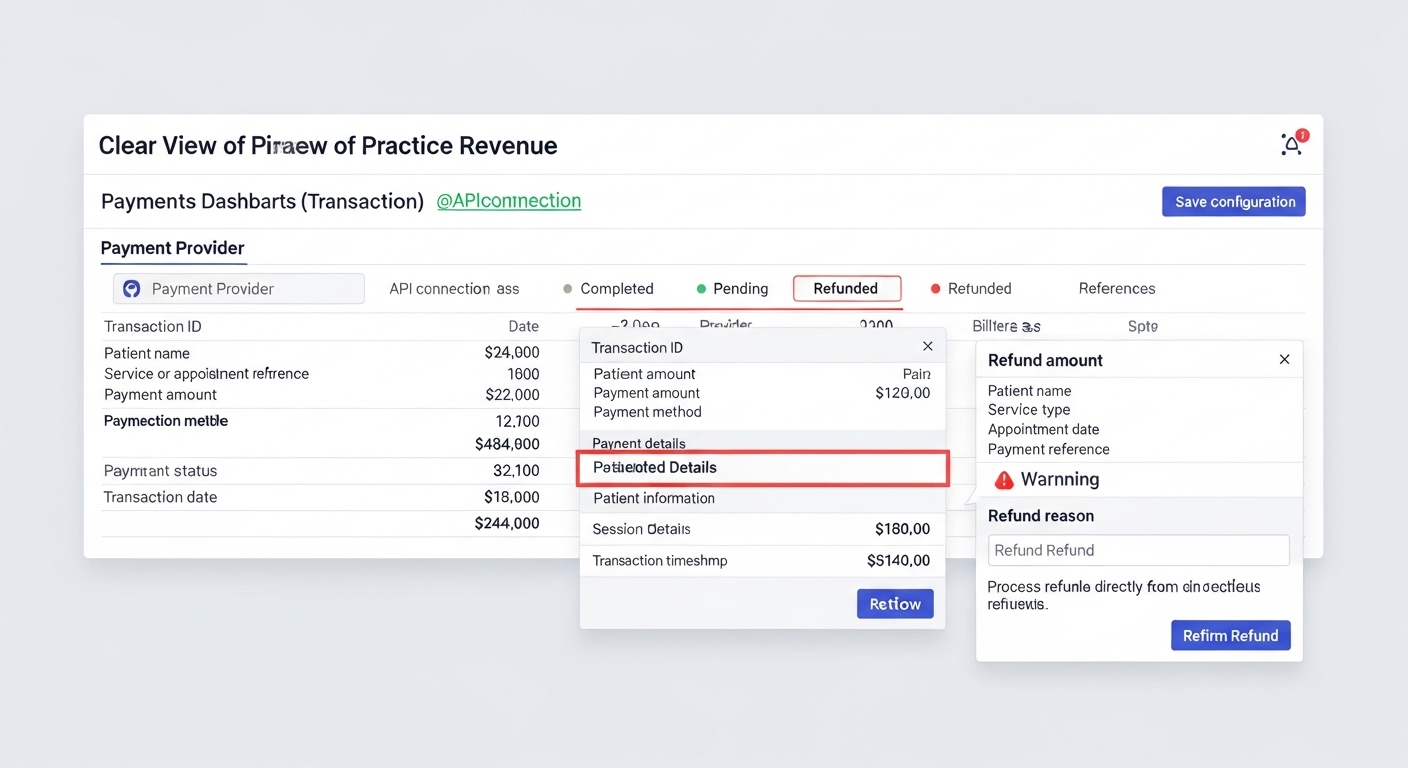Close the Refund amount panel
This screenshot has height=768, width=1408.
(1284, 360)
